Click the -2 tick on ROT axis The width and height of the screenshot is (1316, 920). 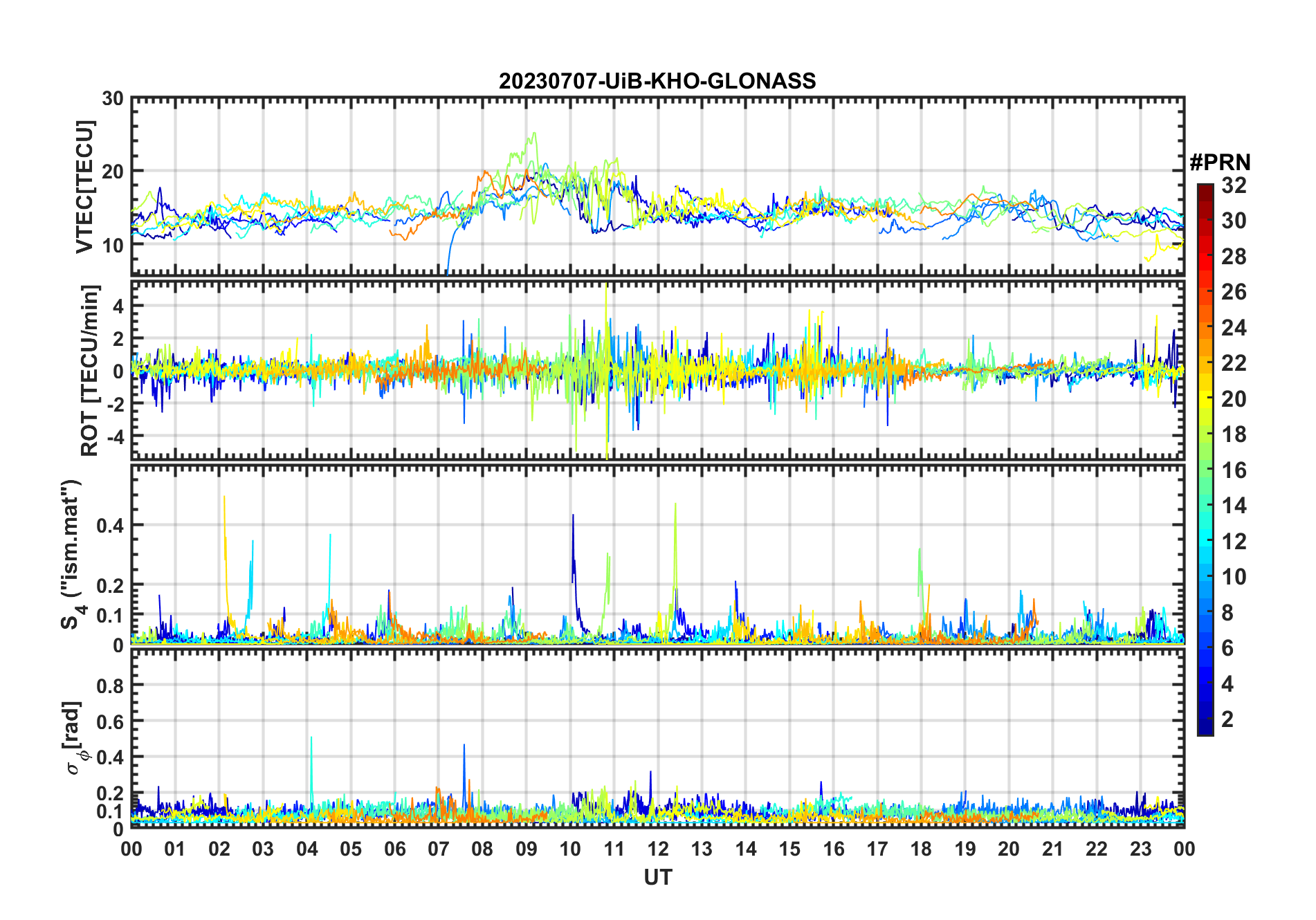pos(115,403)
